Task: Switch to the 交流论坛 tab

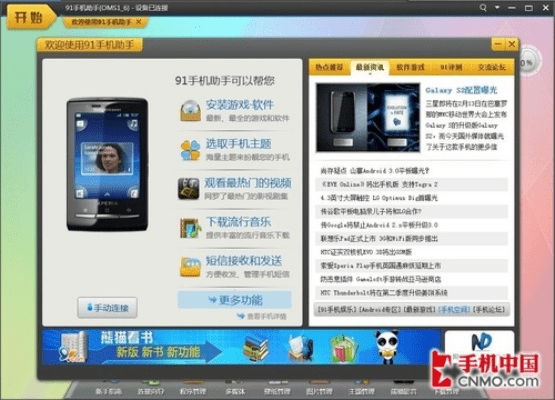Action: [491, 67]
